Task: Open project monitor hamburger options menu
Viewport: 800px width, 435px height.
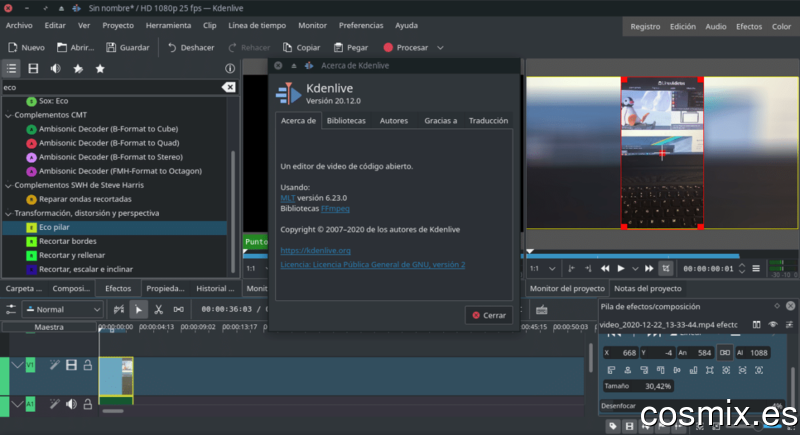Action: [756, 268]
